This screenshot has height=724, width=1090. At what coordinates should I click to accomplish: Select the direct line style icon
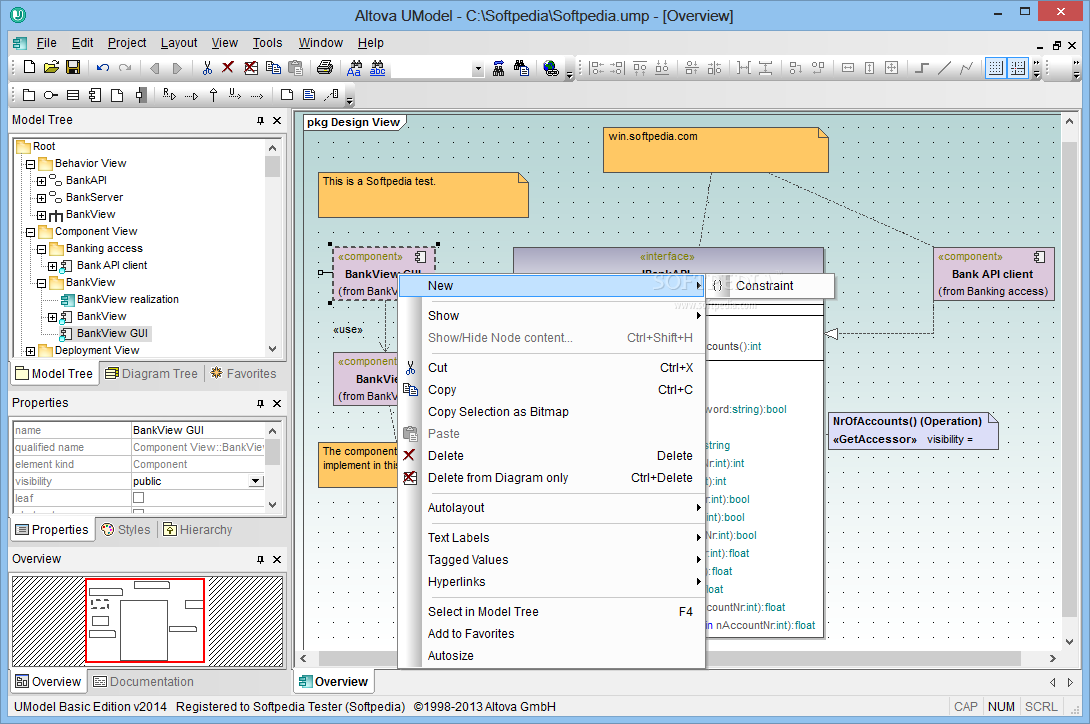pos(944,67)
